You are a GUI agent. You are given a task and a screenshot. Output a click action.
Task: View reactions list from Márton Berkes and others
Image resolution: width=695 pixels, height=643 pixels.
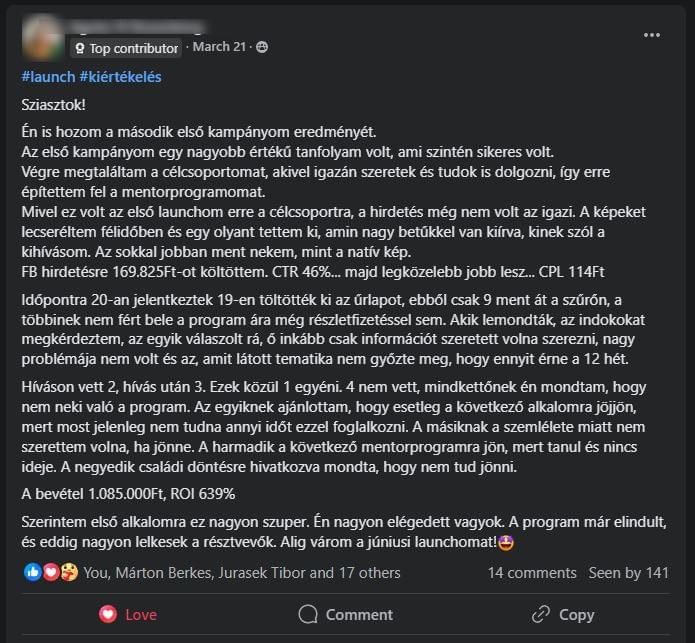point(242,573)
